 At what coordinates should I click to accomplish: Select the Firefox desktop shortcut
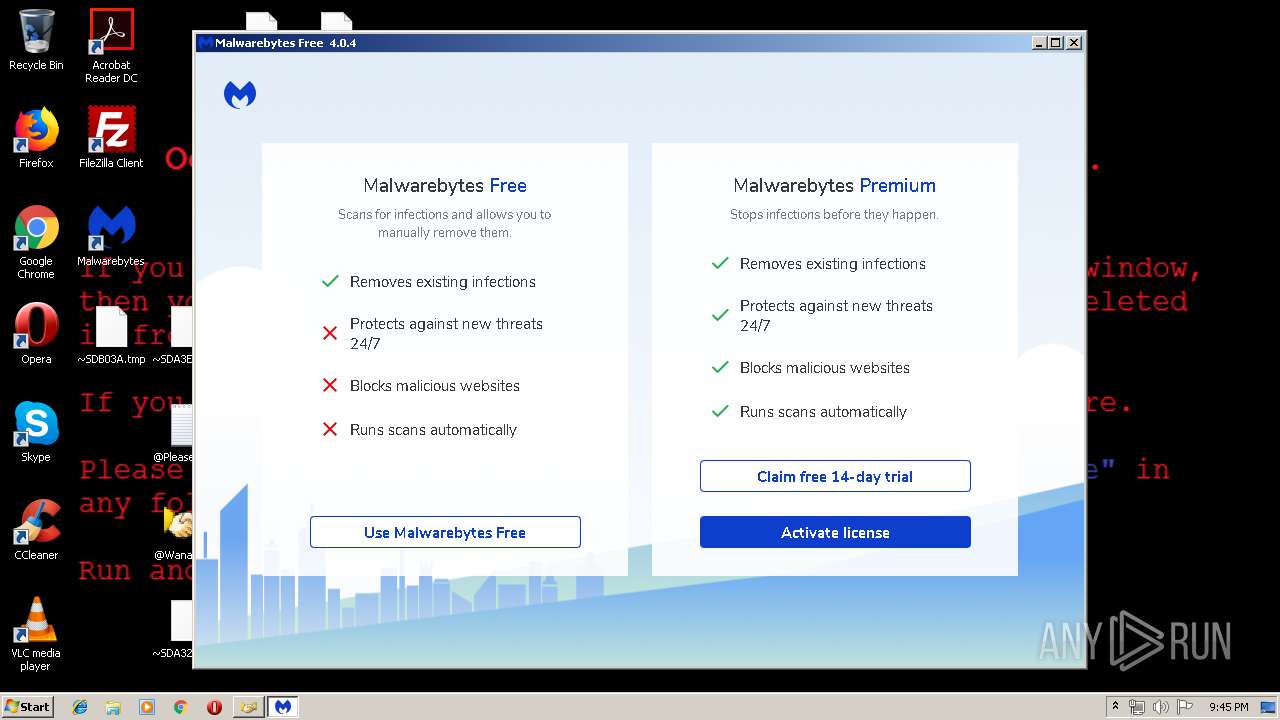tap(36, 138)
